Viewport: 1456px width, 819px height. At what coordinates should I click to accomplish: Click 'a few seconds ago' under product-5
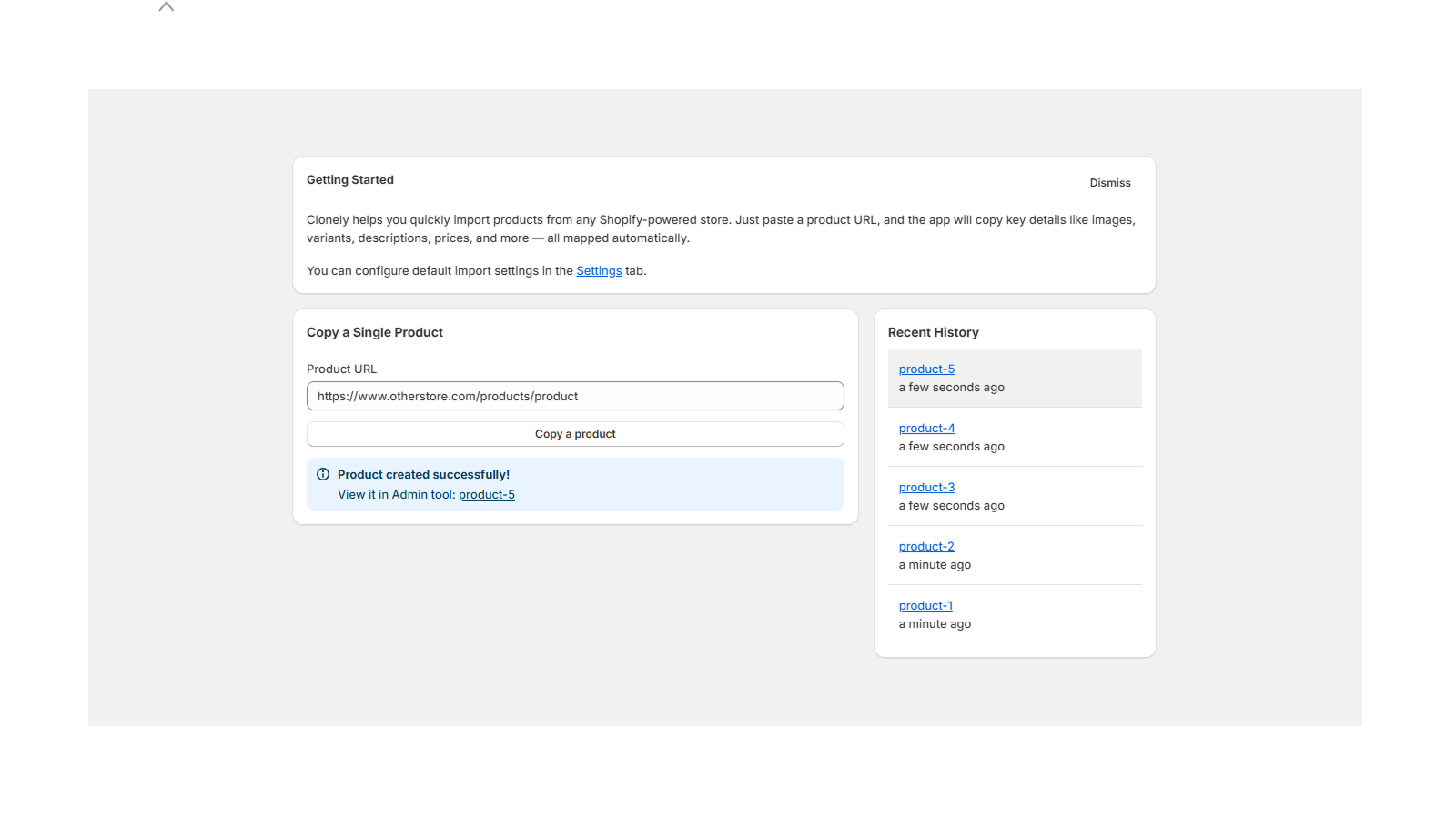click(x=952, y=388)
